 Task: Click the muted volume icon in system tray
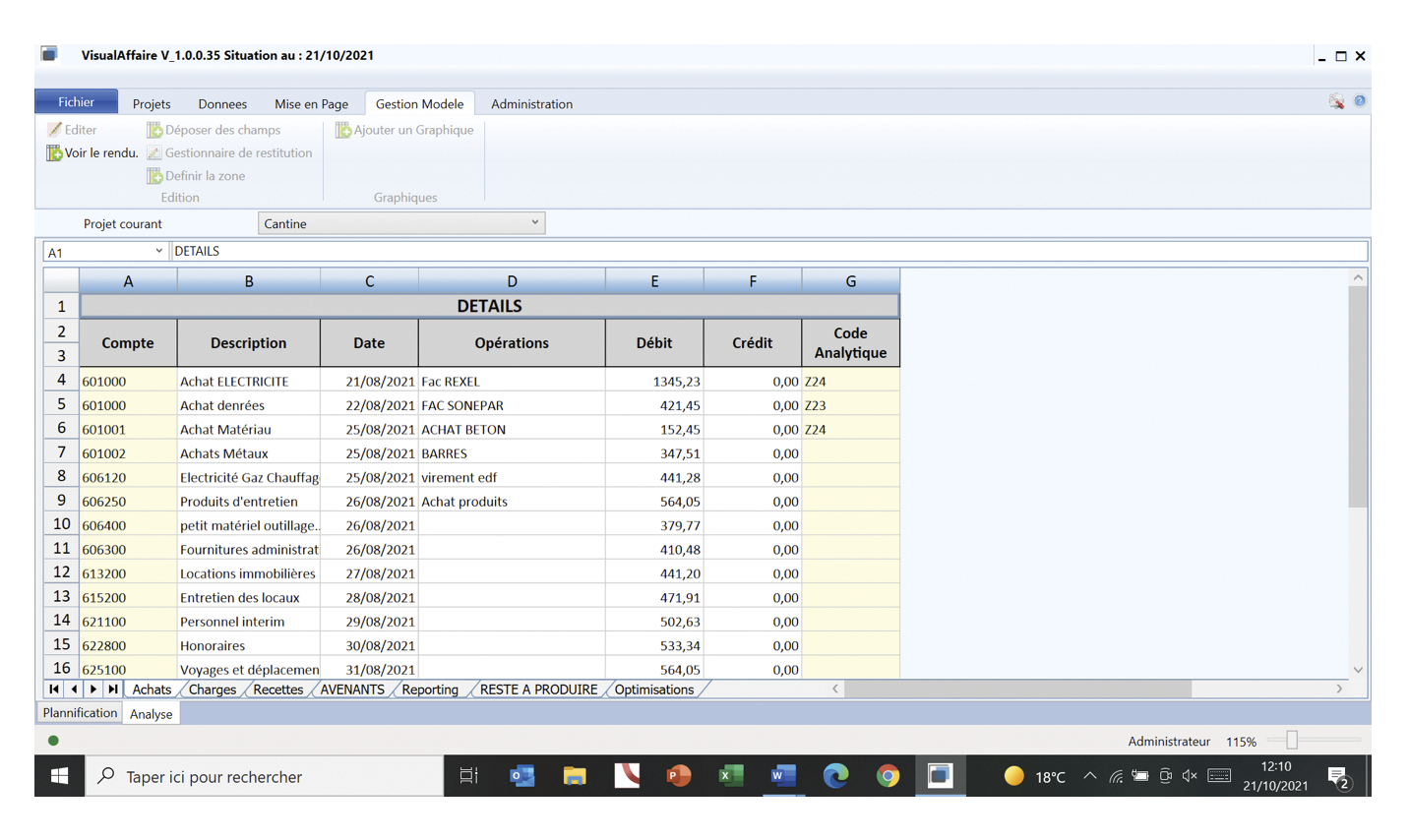(x=1190, y=776)
